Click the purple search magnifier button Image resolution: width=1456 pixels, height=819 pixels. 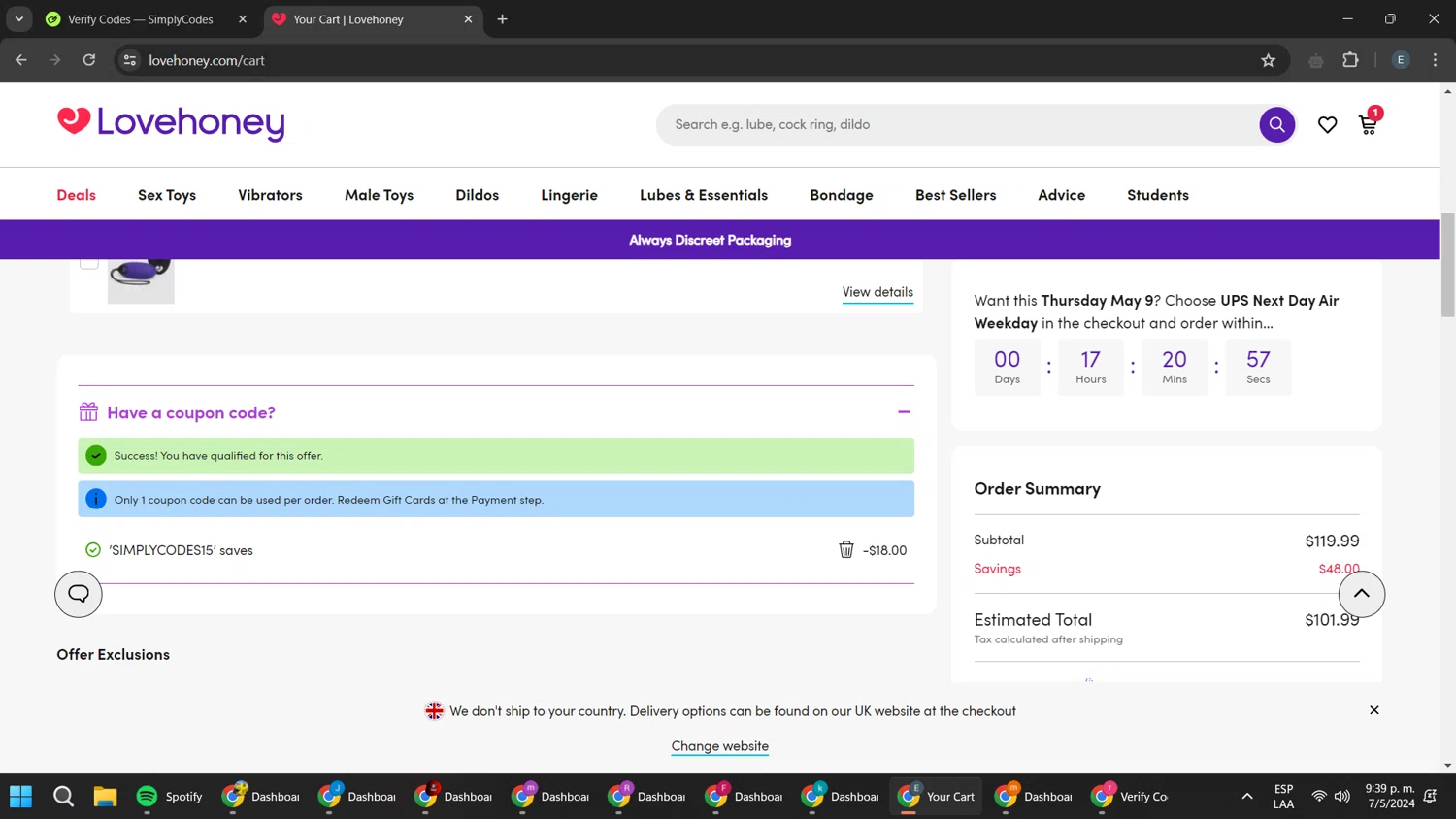1276,124
